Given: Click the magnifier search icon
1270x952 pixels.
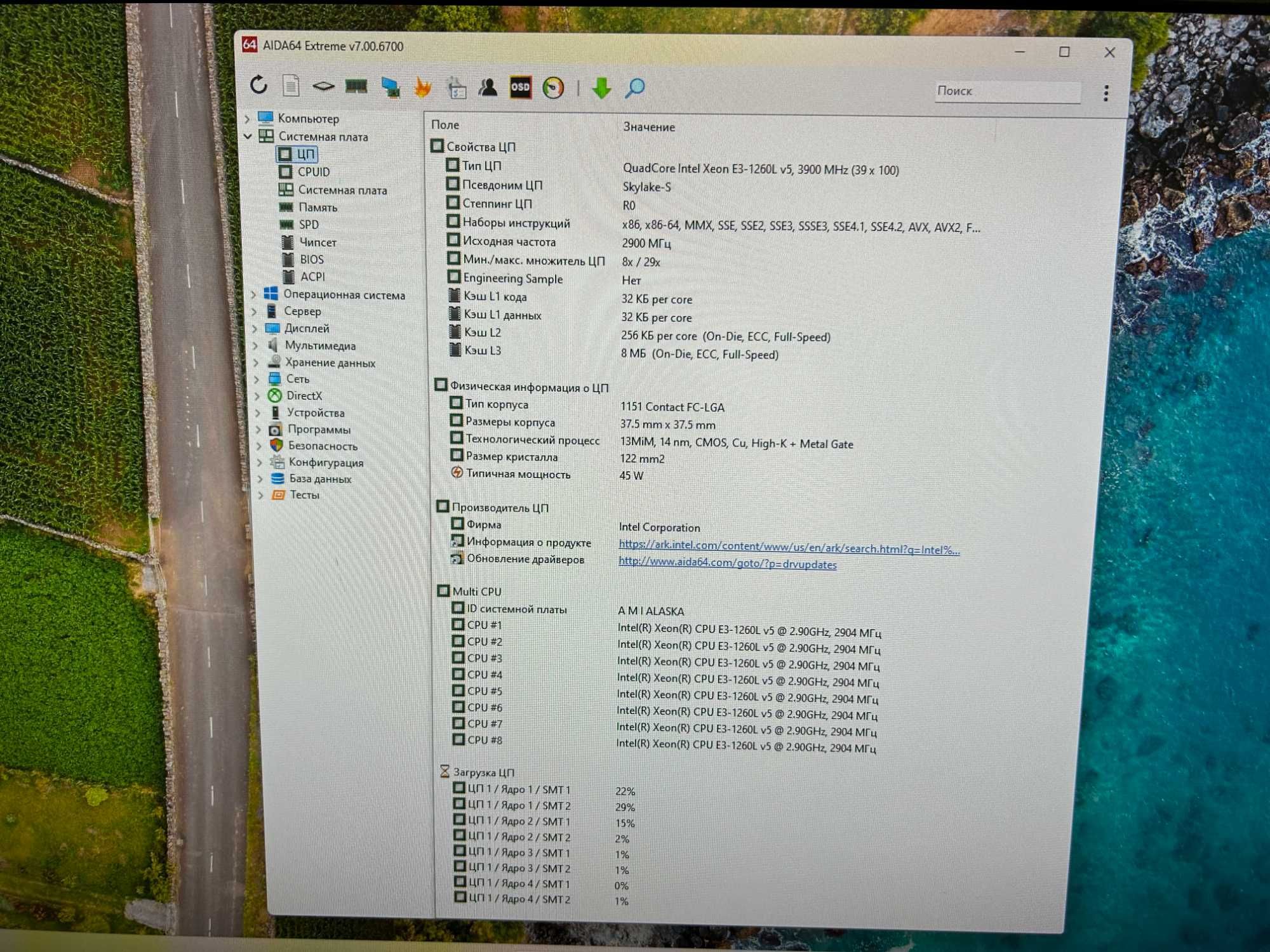Looking at the screenshot, I should (x=634, y=88).
